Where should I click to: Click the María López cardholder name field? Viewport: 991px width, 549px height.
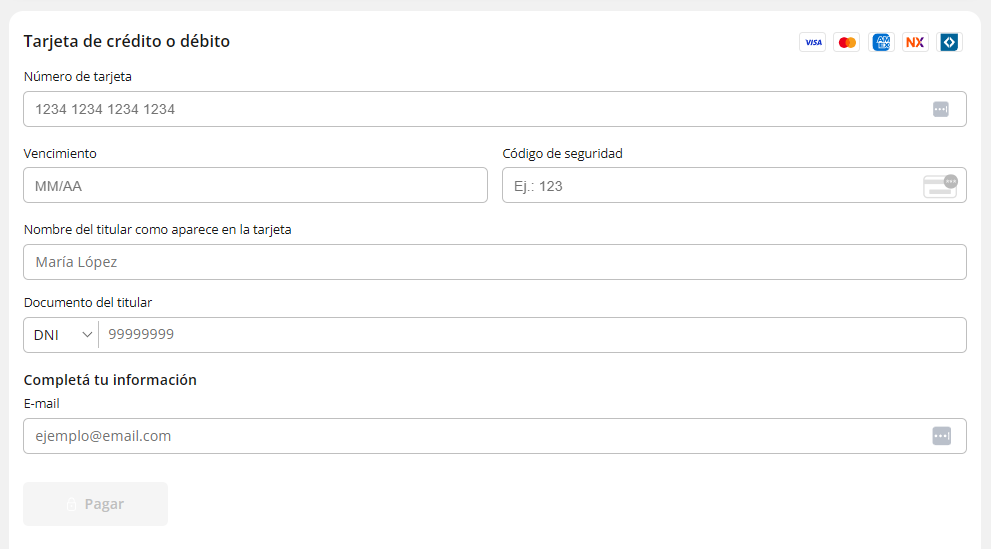pos(495,262)
